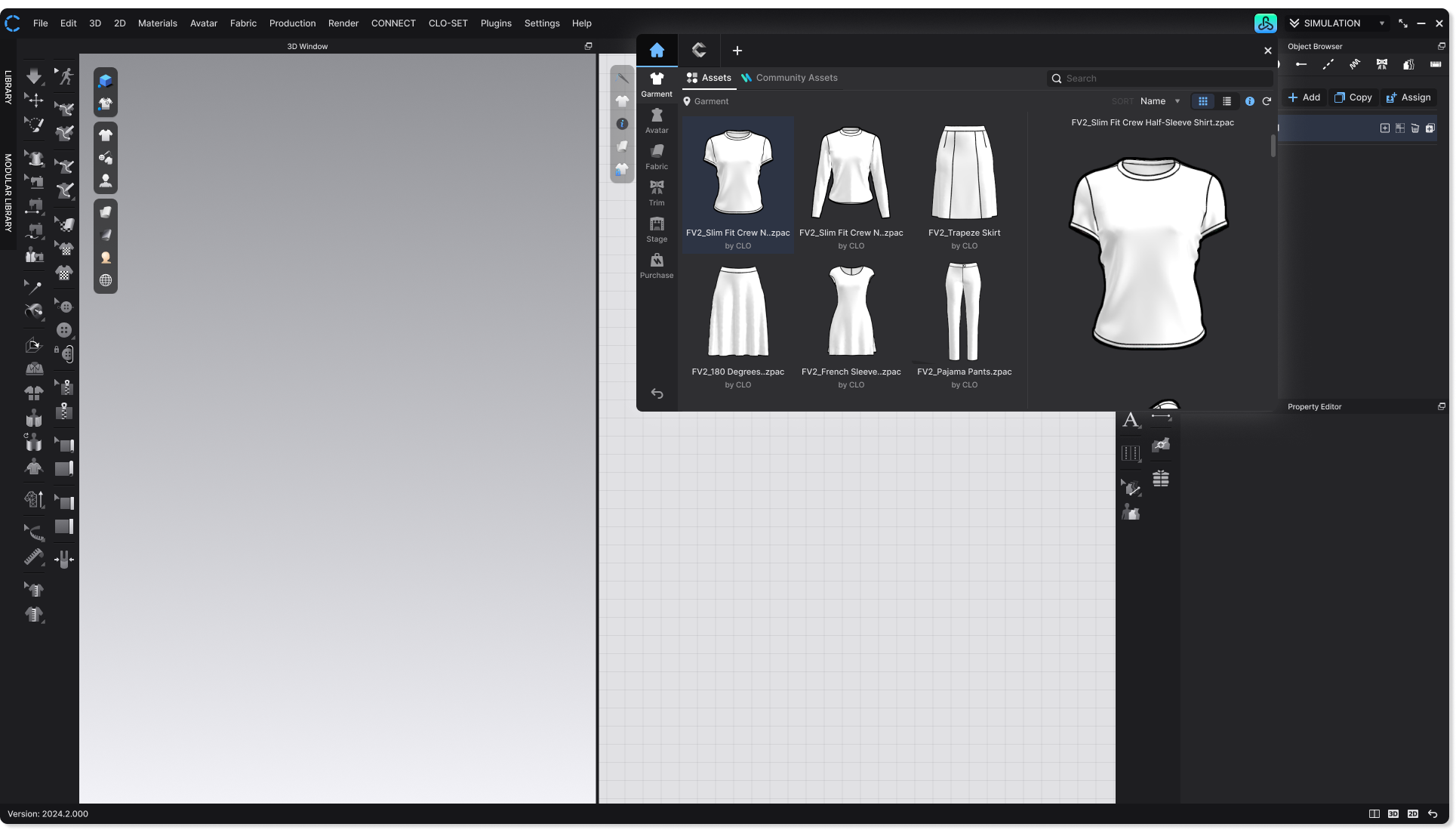1456x830 pixels.
Task: Click the teal CLO-SET knot icon
Action: (x=1266, y=23)
